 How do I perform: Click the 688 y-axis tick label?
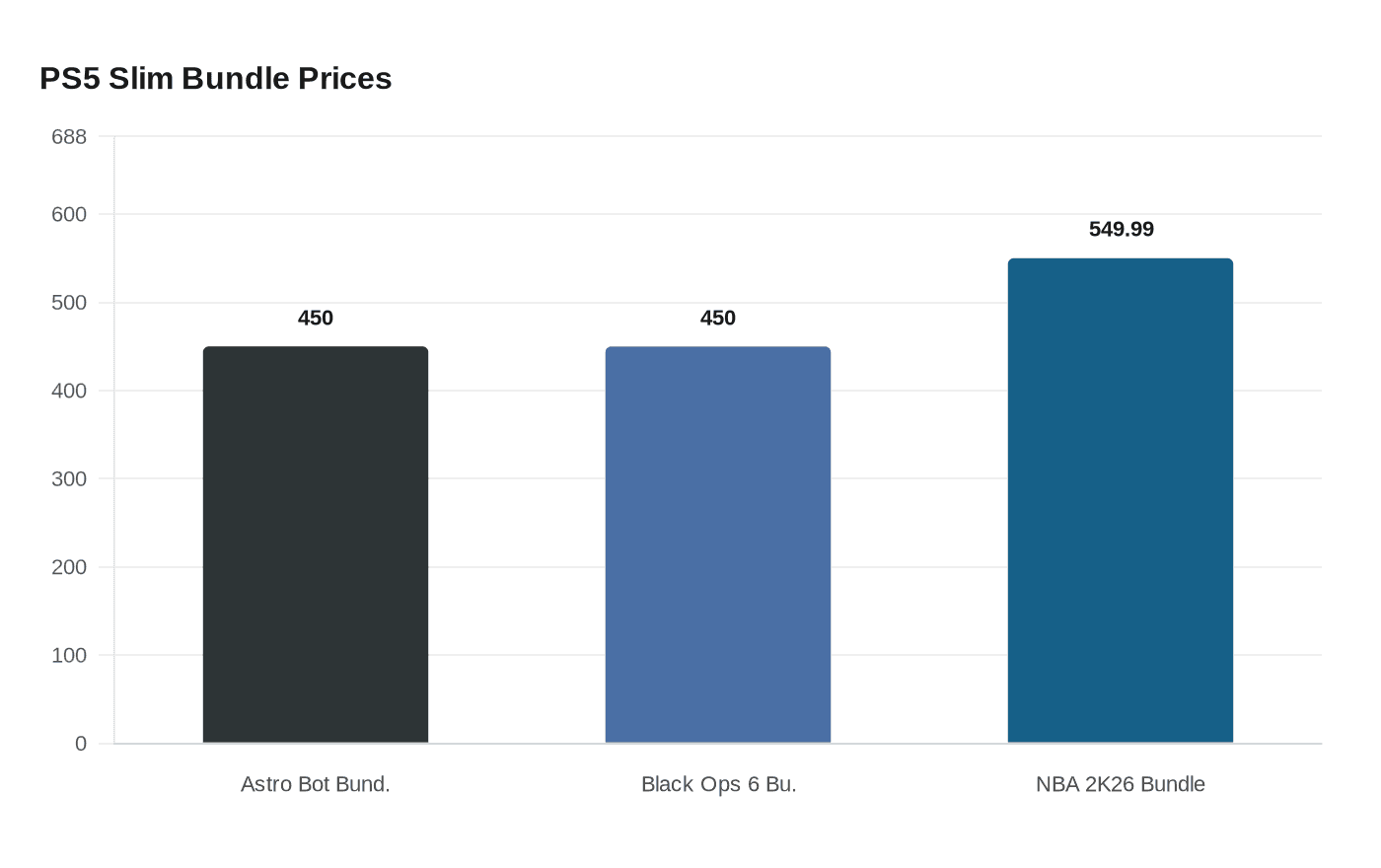tap(69, 136)
